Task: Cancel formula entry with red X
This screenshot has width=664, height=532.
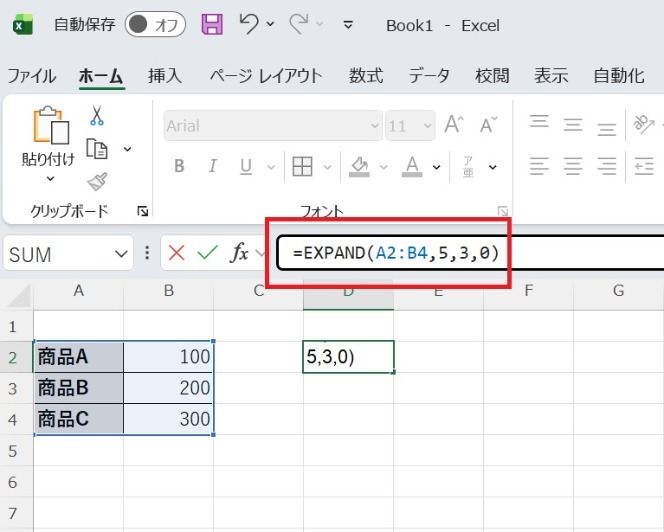Action: point(176,253)
